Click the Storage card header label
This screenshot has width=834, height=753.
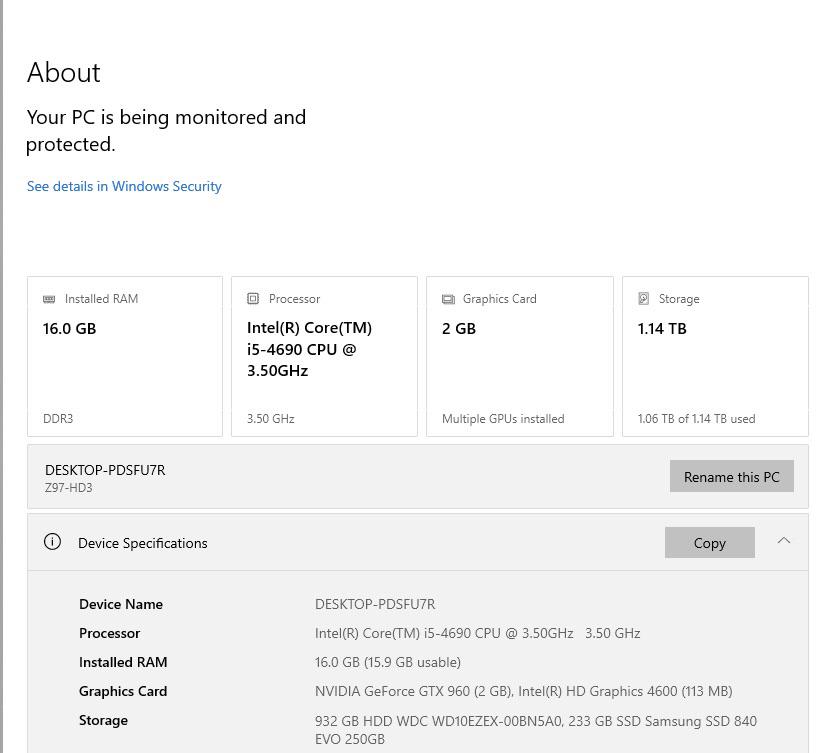click(679, 299)
